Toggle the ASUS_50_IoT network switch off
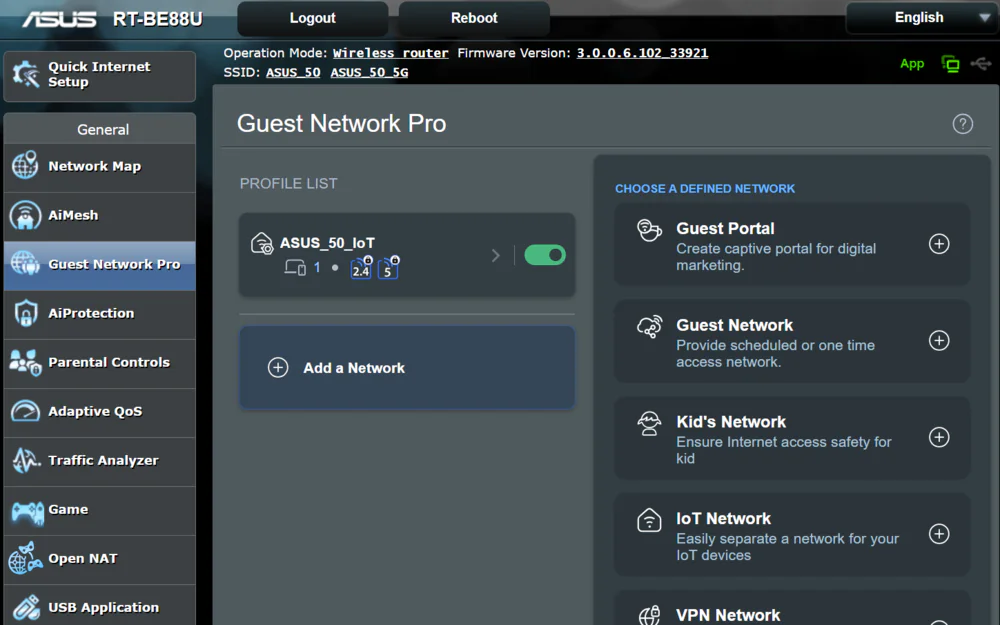The image size is (1000, 625). (x=545, y=255)
